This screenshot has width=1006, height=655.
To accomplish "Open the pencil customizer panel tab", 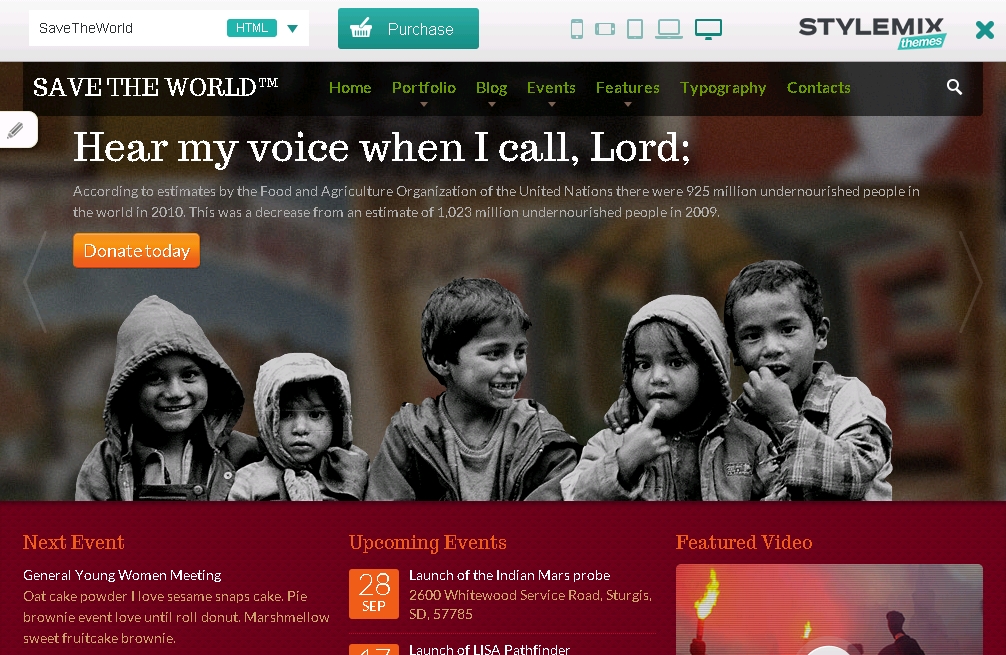I will click(x=16, y=130).
